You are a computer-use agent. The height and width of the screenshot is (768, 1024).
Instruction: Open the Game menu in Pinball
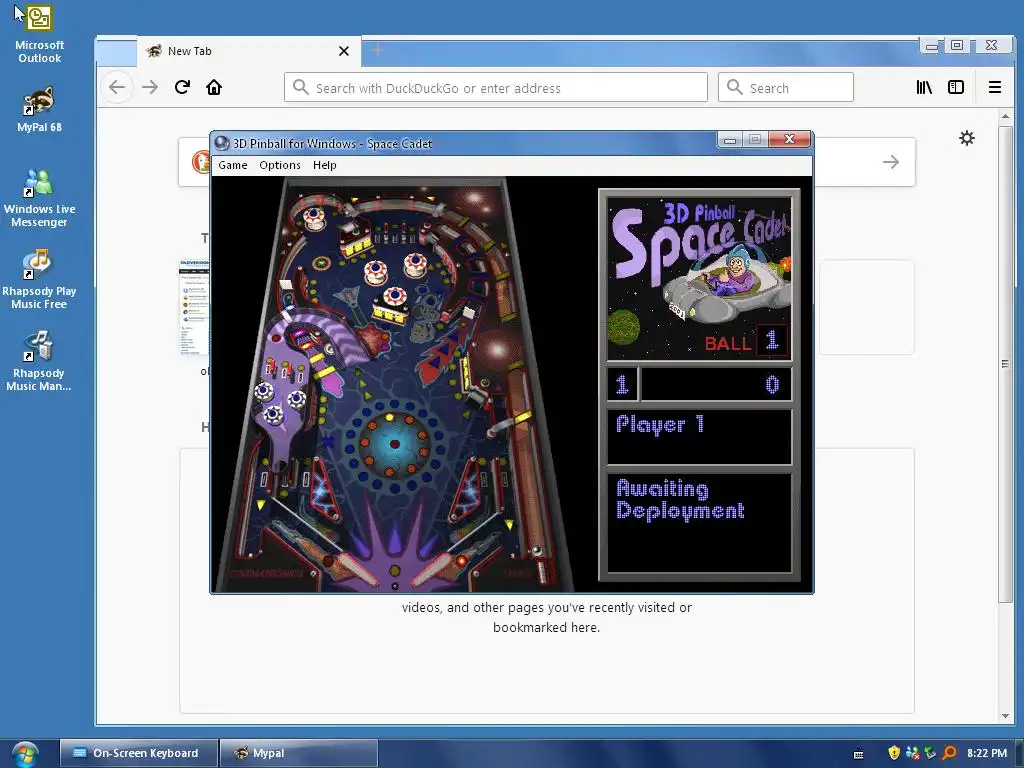click(232, 165)
